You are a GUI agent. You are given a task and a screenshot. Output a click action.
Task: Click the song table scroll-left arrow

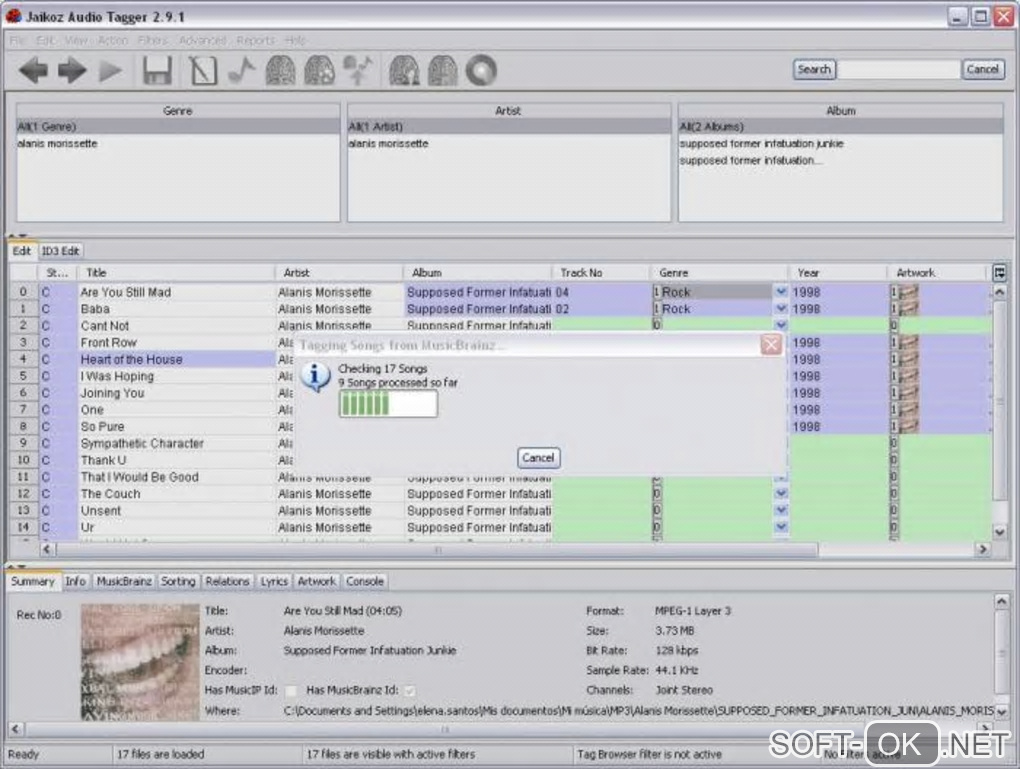pyautogui.click(x=47, y=550)
